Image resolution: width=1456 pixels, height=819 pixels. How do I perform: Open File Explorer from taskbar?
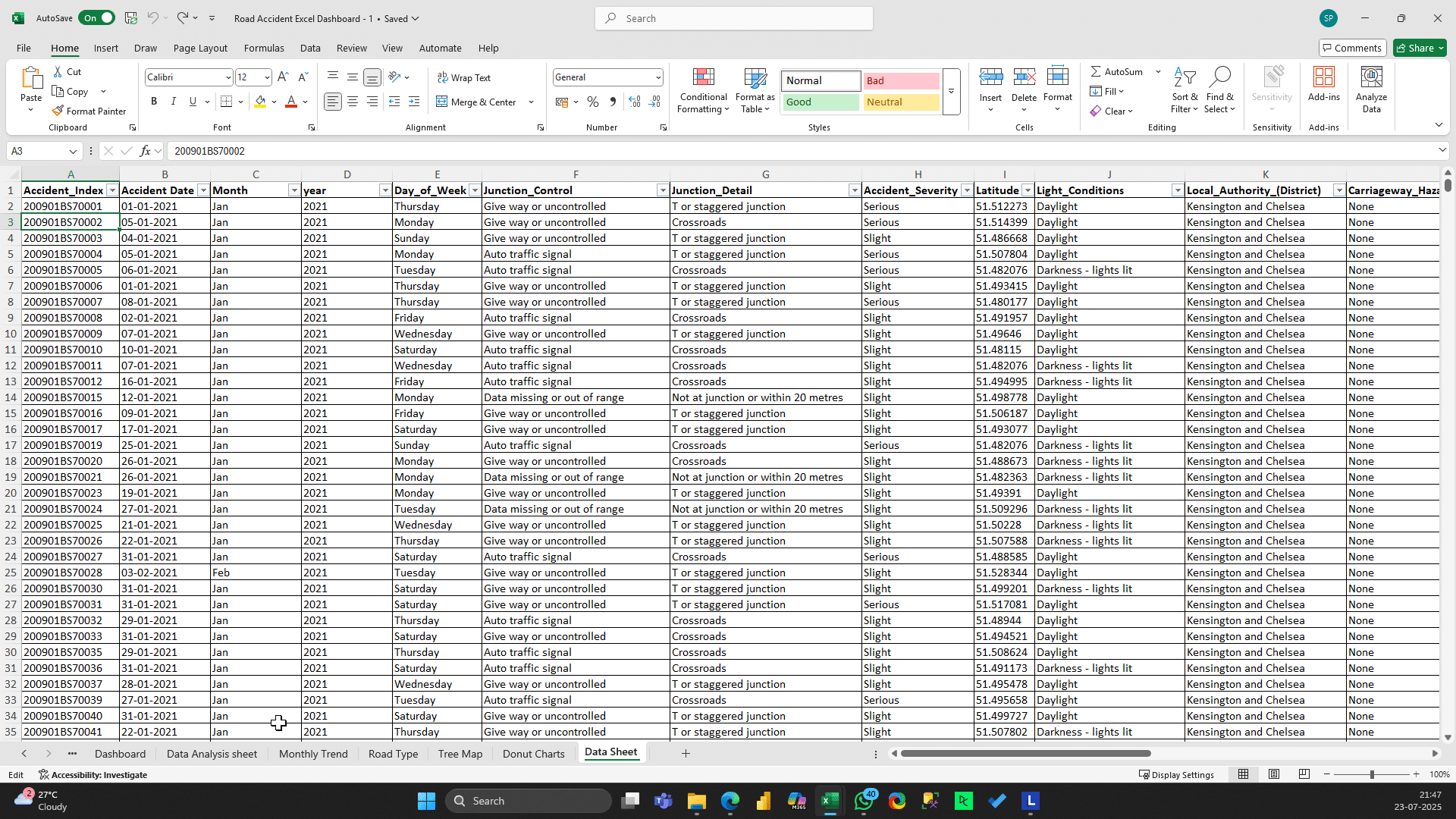[x=697, y=801]
